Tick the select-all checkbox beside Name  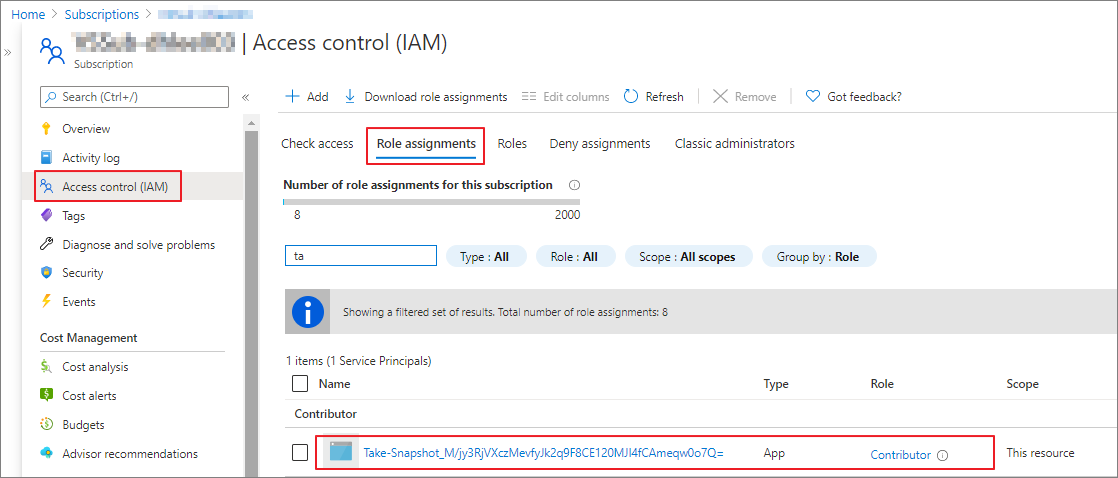point(300,384)
